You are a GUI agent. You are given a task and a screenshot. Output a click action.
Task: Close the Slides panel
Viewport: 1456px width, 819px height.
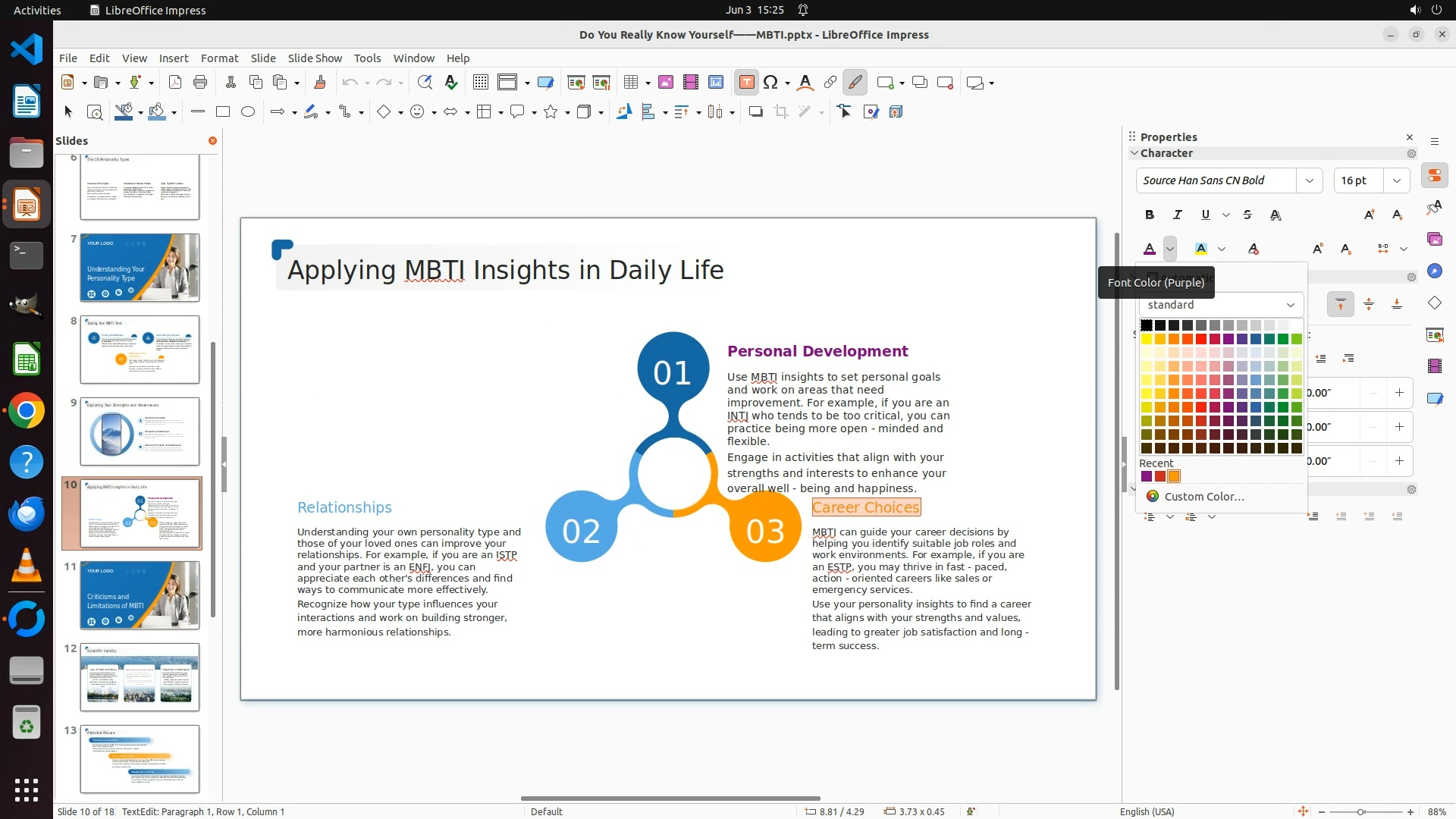pos(212,141)
